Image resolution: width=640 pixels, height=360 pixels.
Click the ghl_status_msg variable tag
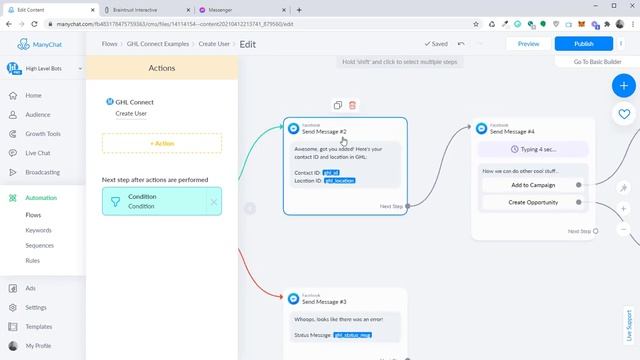[x=353, y=335]
